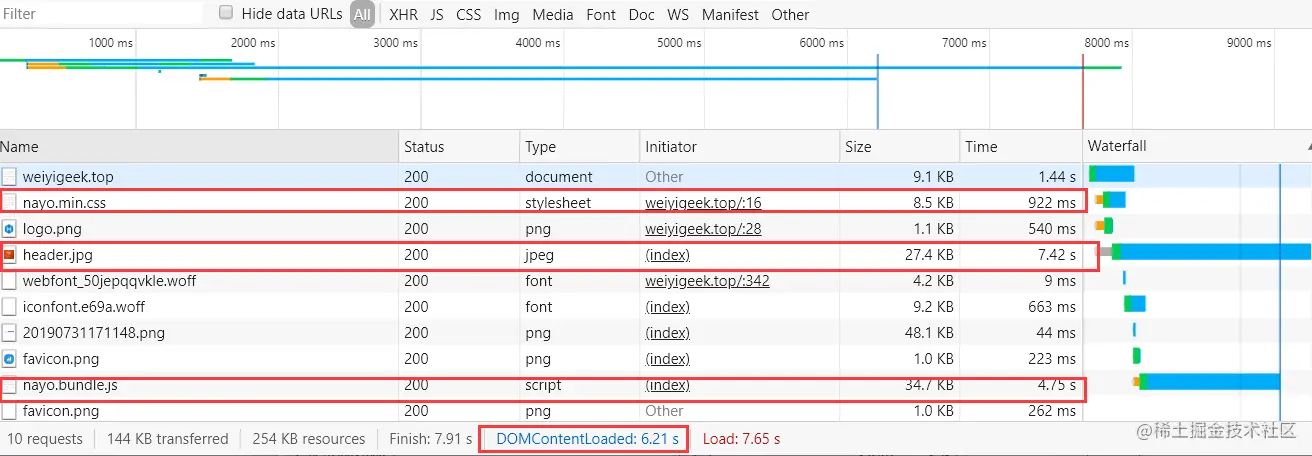Select the nayo.min.css file icon
This screenshot has height=456, width=1312.
9,202
